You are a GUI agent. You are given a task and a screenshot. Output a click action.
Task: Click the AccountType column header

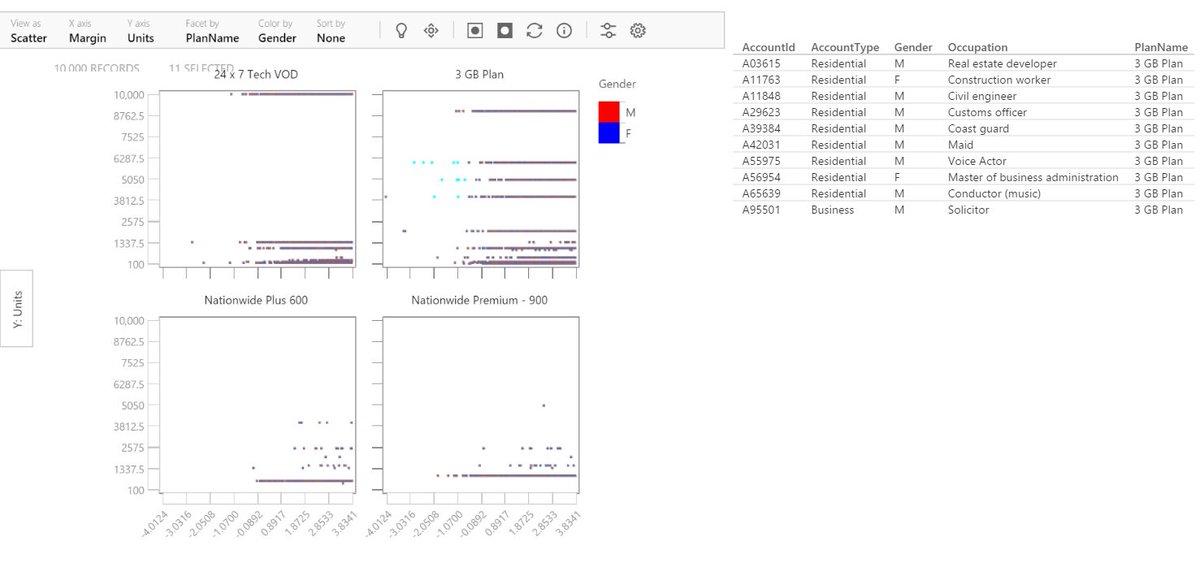pos(845,47)
